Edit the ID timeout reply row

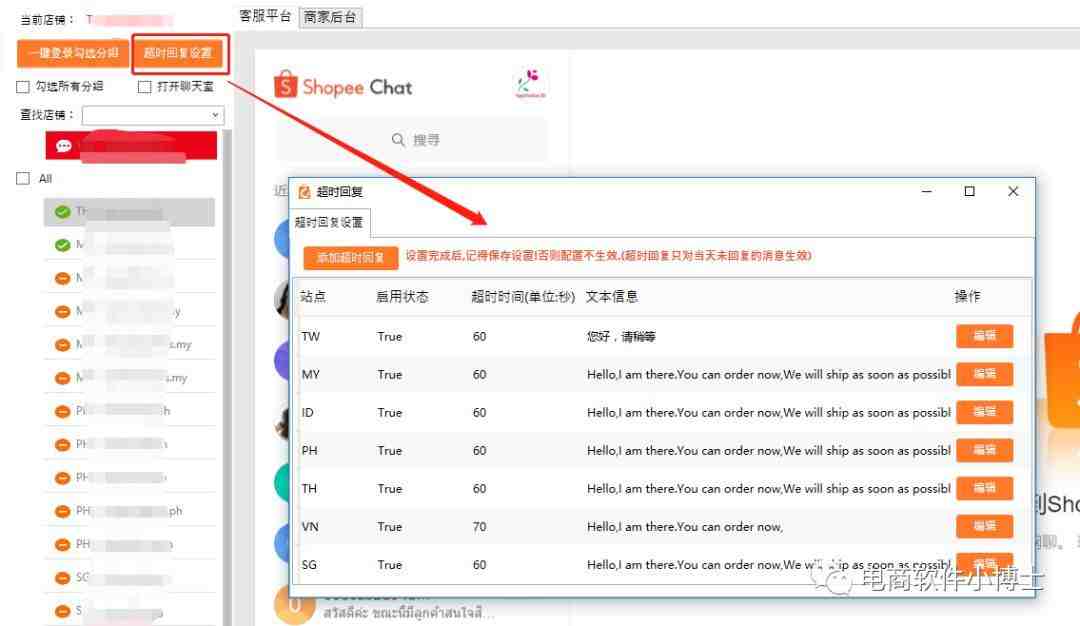[x=984, y=412]
